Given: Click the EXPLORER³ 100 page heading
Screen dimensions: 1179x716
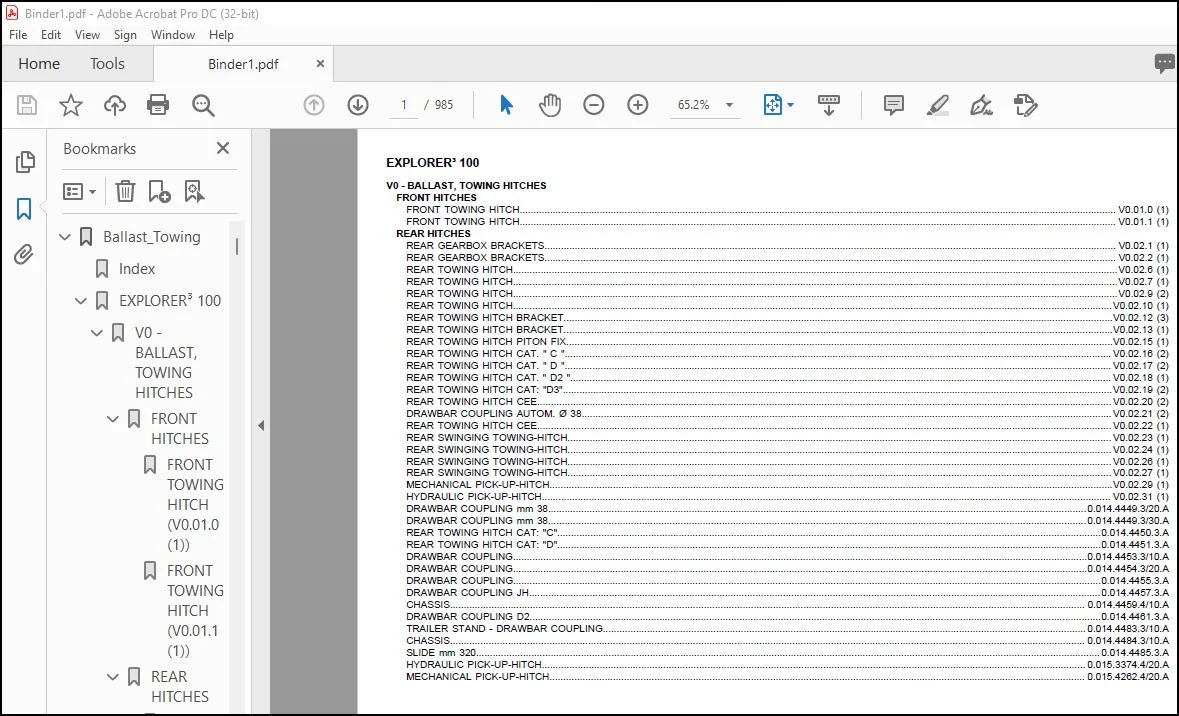Looking at the screenshot, I should (x=432, y=162).
